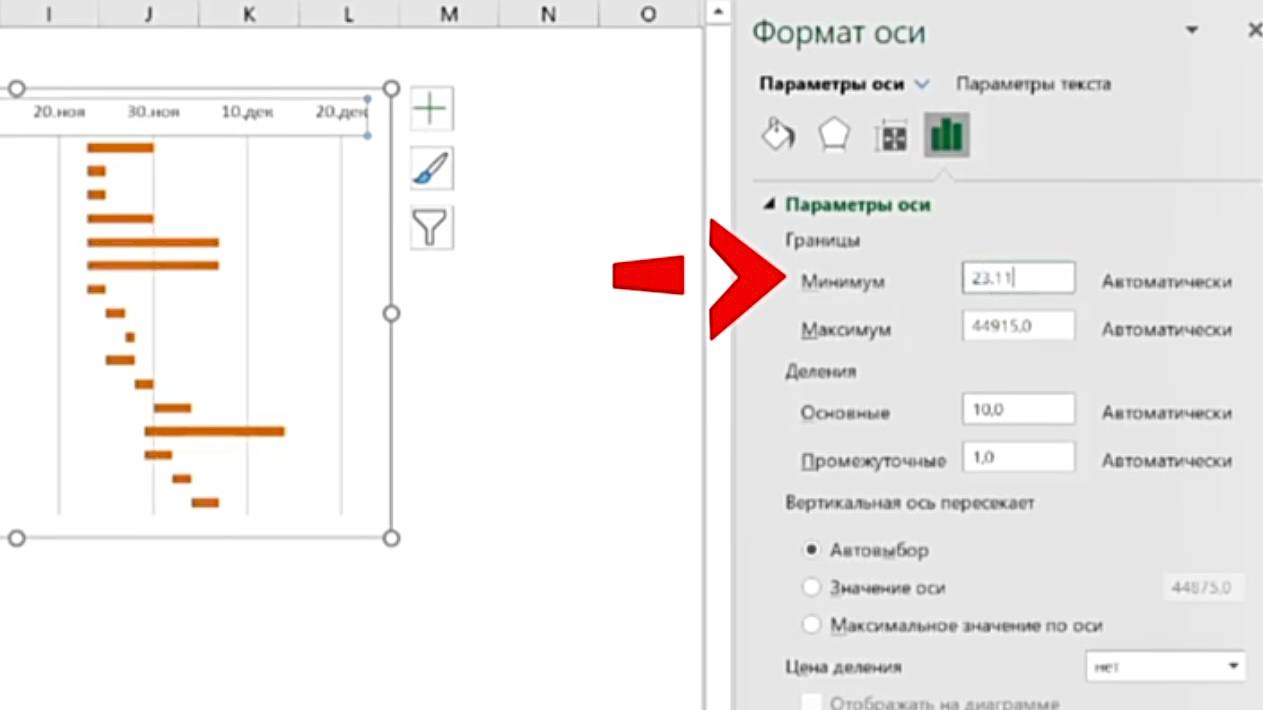Reset Промежуточные with its Автоматически button
Viewport: 1263px width, 710px height.
pyautogui.click(x=1166, y=461)
